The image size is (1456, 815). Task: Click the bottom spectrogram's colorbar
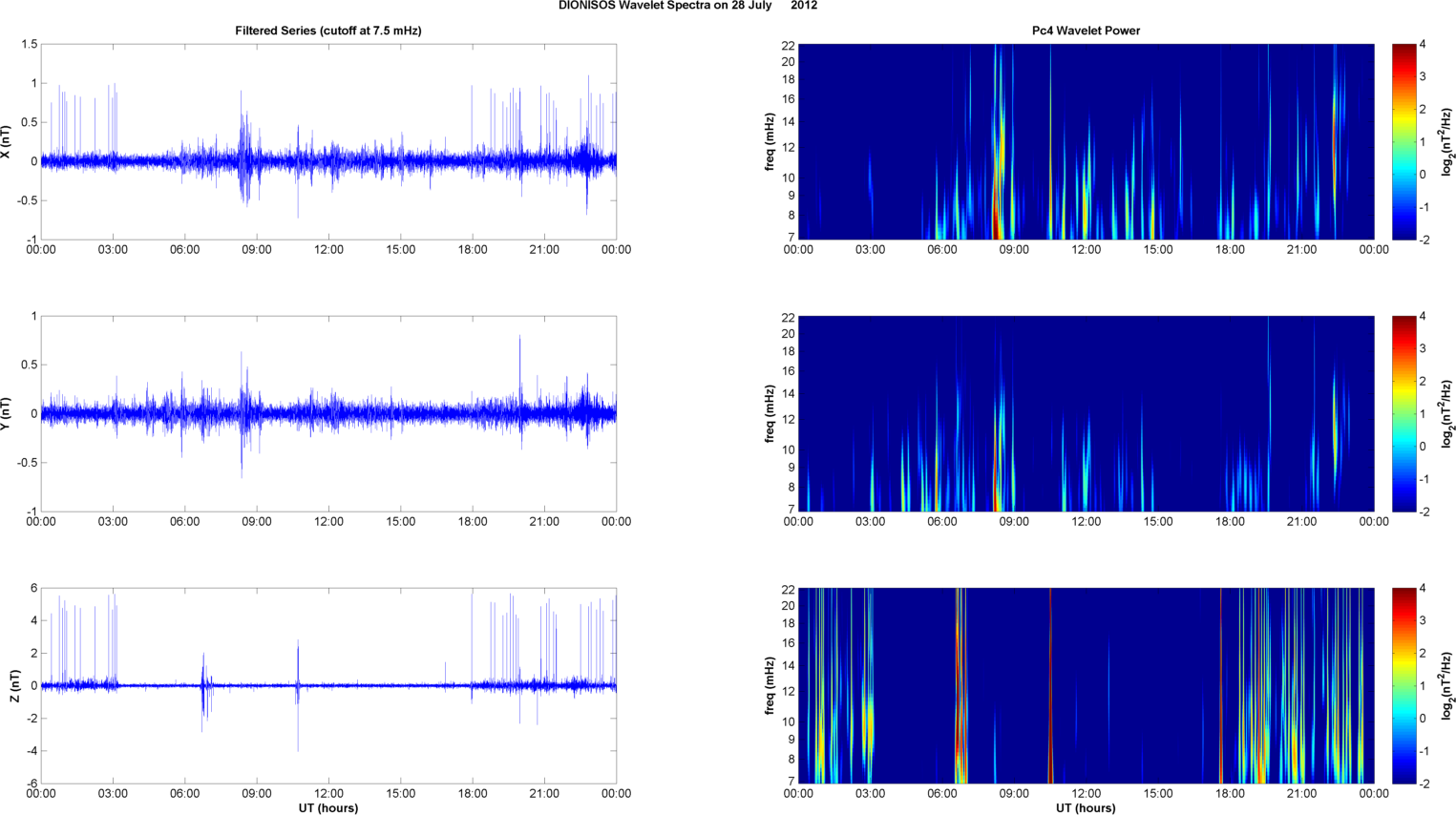[x=1403, y=685]
